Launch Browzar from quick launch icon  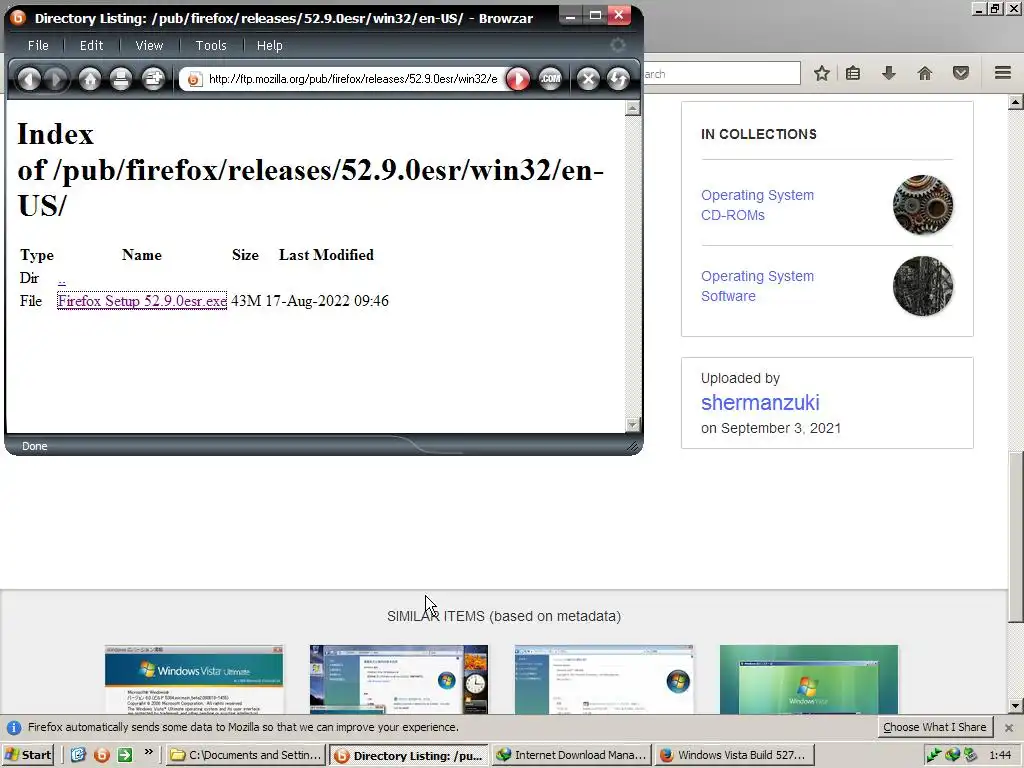tap(101, 755)
